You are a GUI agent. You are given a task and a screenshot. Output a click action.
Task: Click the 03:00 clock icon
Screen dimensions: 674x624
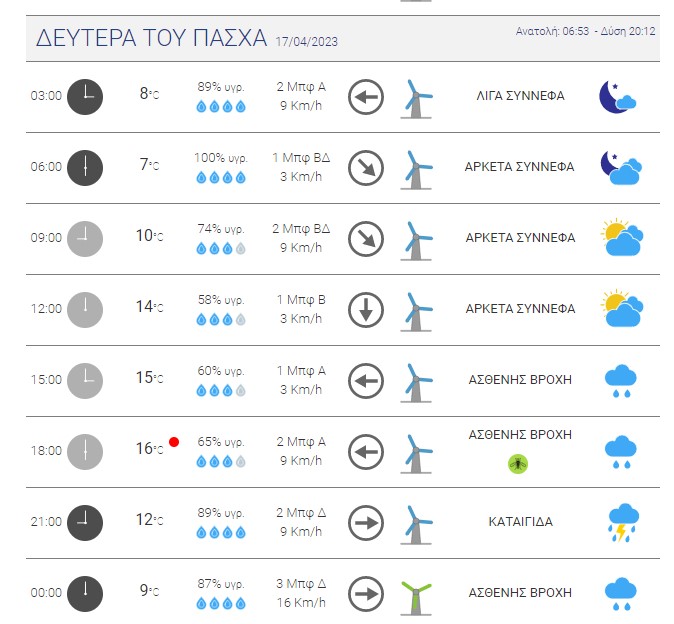point(85,97)
